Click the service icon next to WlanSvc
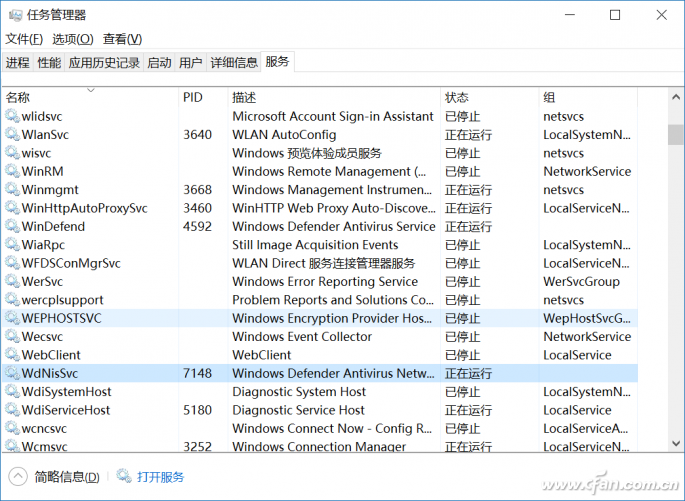 (12, 135)
